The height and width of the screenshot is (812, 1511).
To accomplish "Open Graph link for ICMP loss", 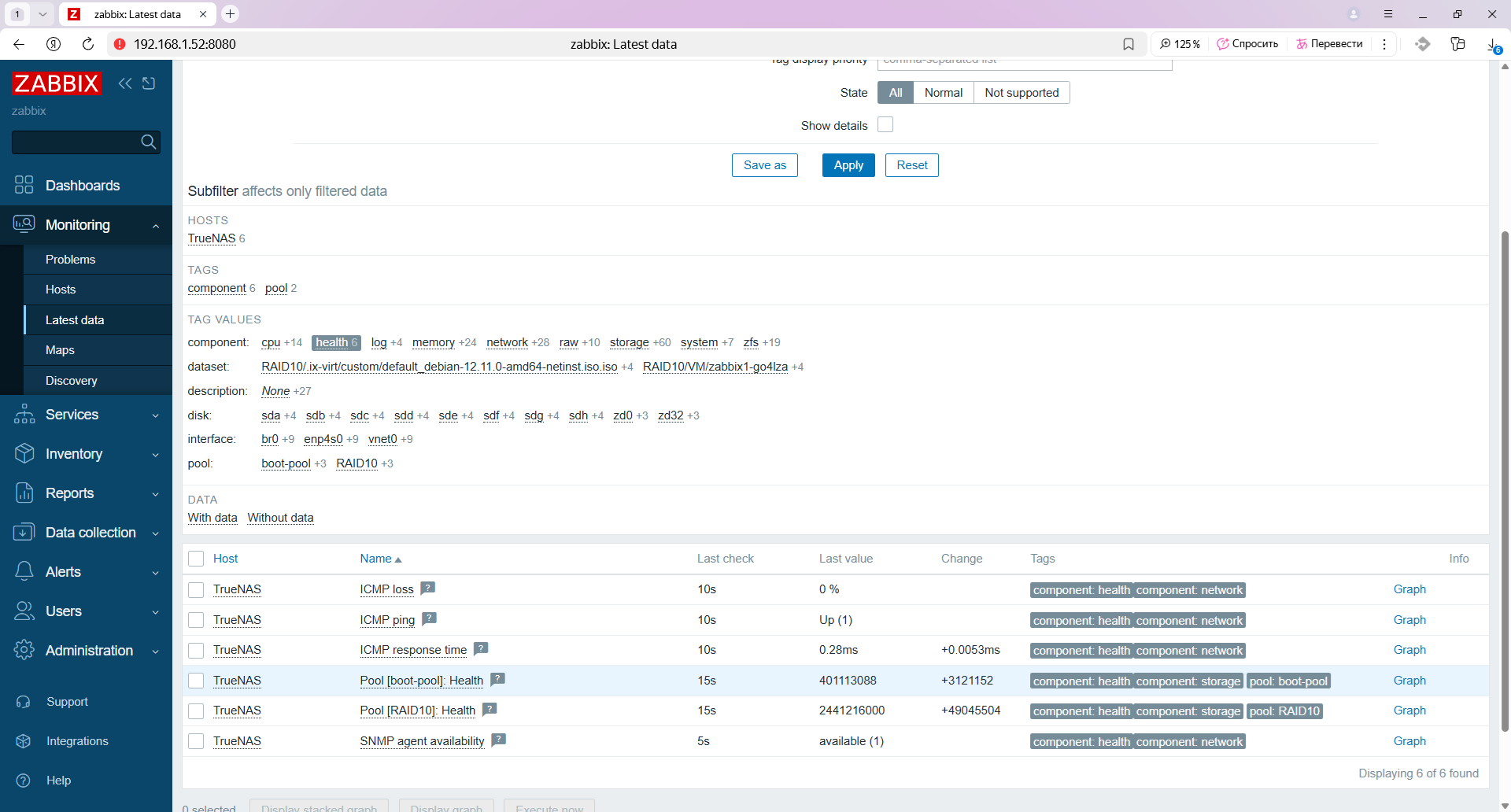I will pyautogui.click(x=1409, y=589).
